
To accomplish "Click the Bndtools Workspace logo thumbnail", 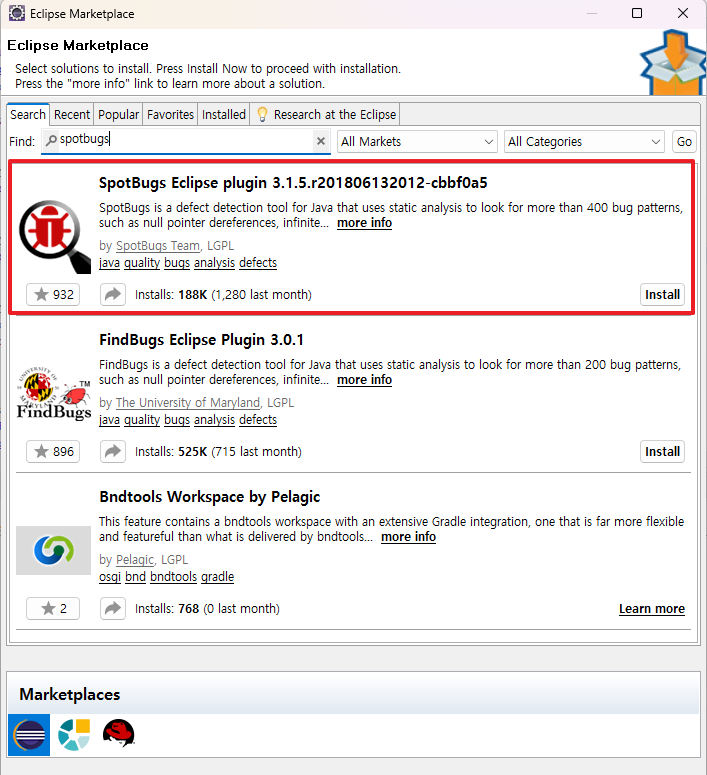I will point(53,550).
